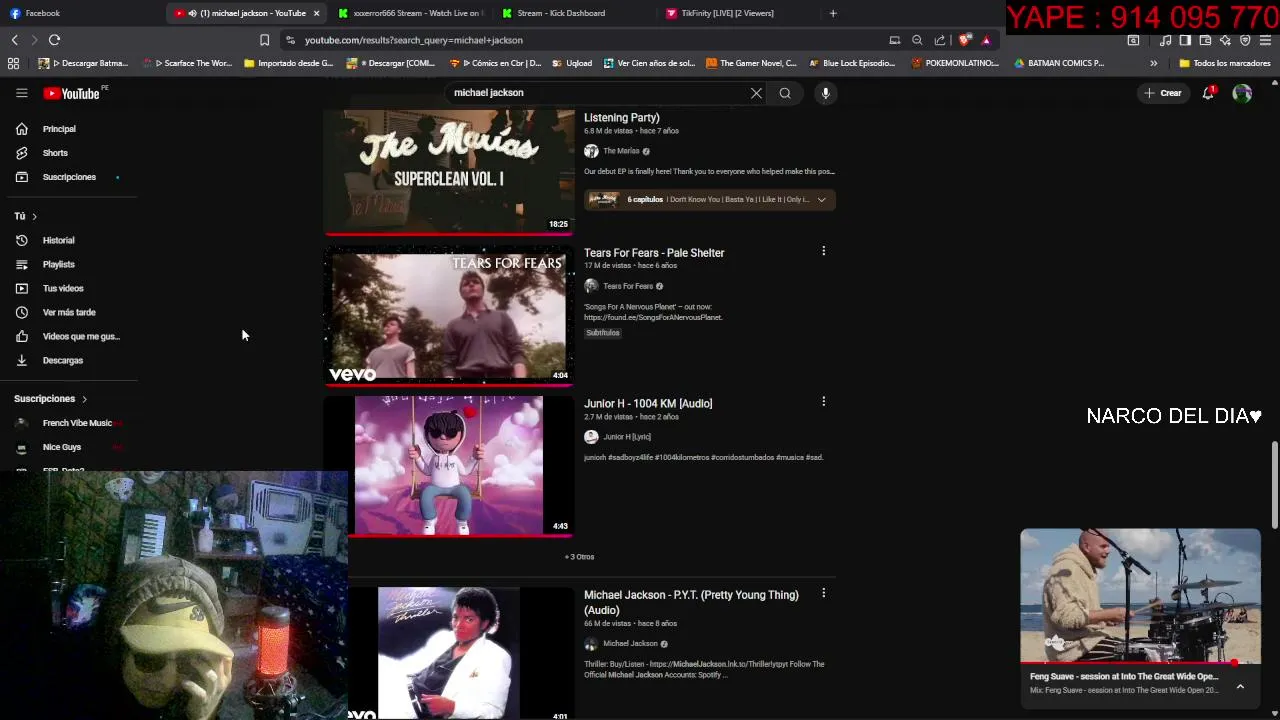Open Michael Jackson channel name link

pyautogui.click(x=630, y=644)
